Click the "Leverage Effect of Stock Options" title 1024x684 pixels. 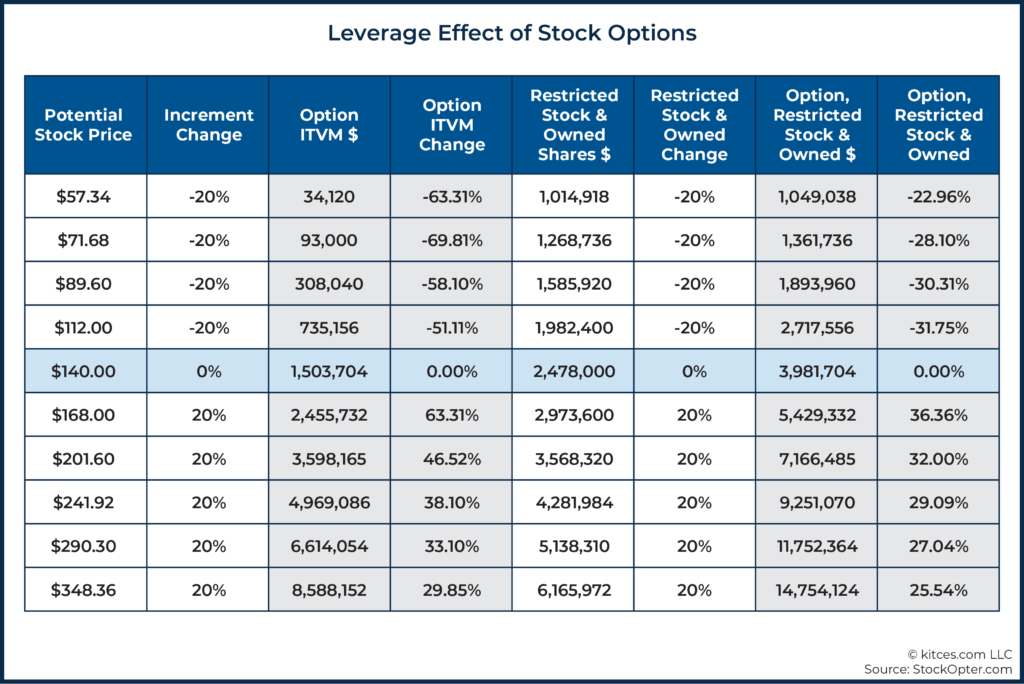point(512,33)
